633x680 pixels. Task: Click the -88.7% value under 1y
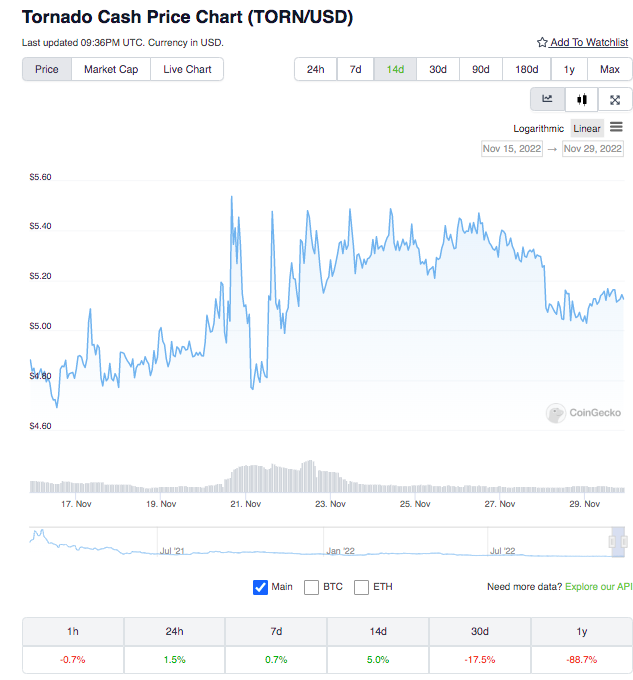(x=581, y=660)
